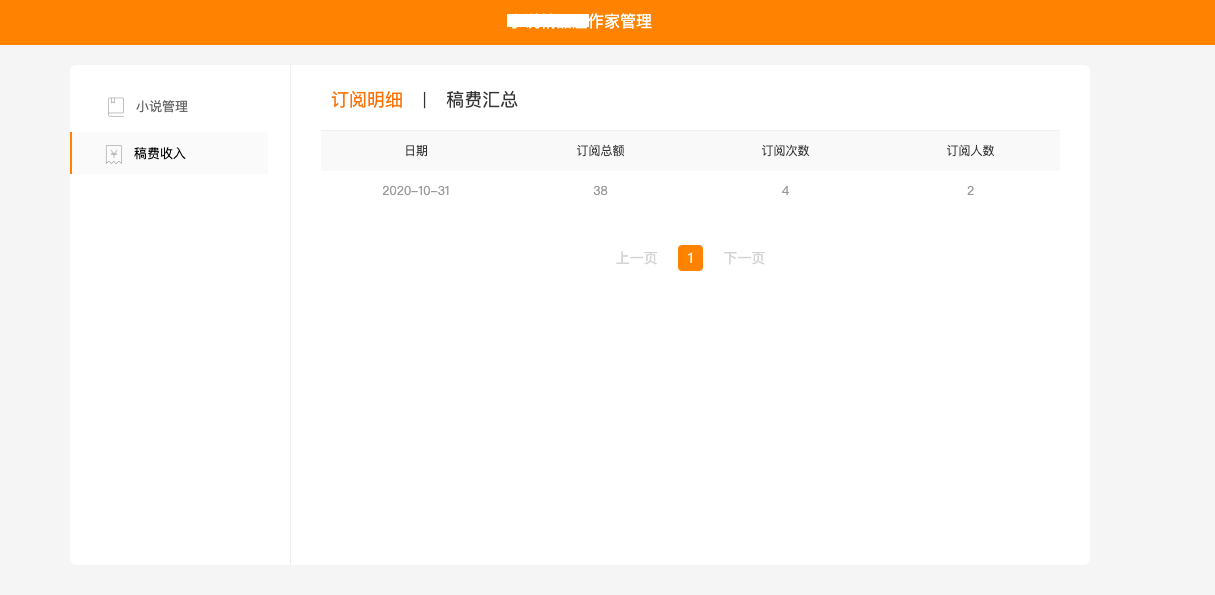
Task: Click the 稿费收入 money icon
Action: point(113,153)
